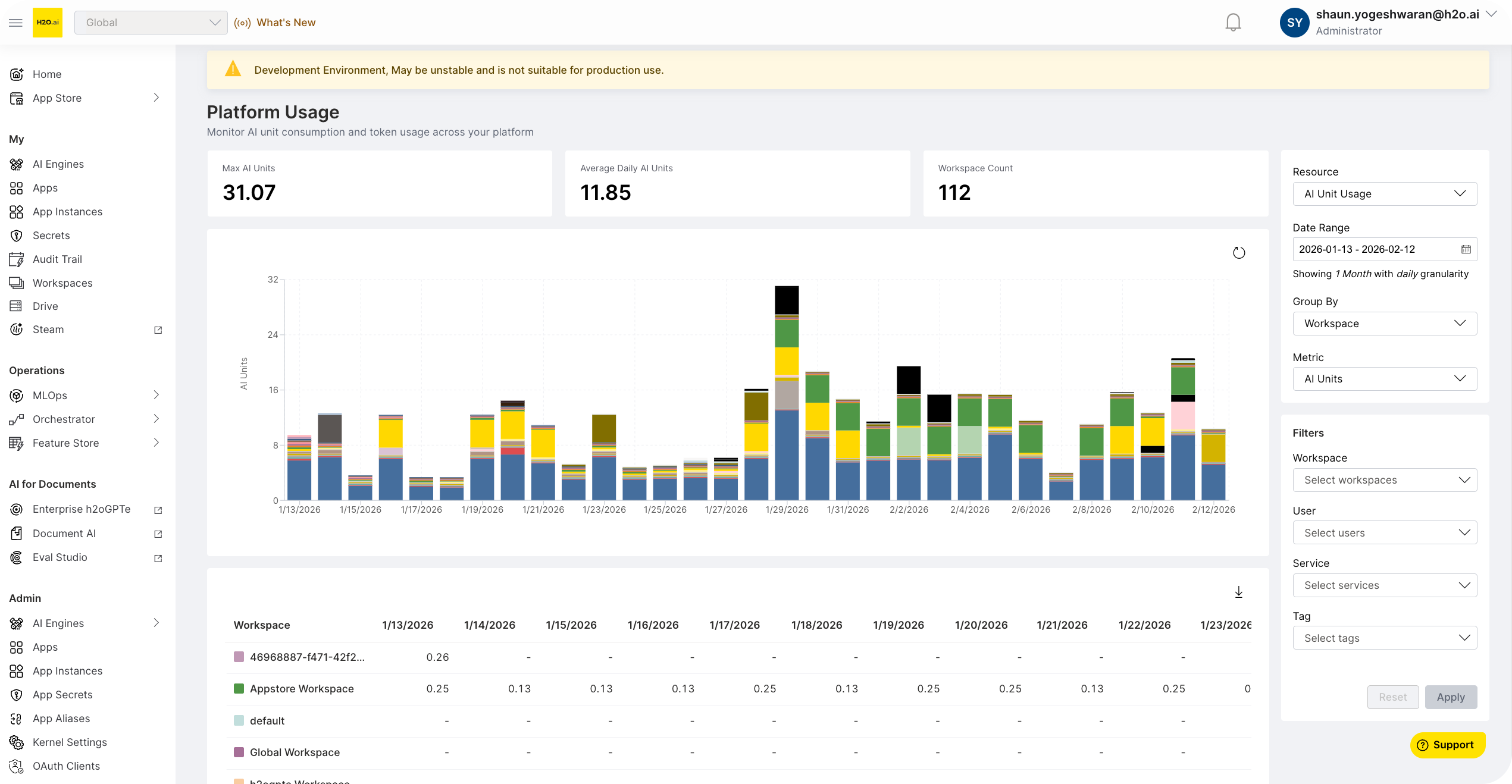The width and height of the screenshot is (1512, 784).
Task: Open the notification bell
Action: tap(1233, 22)
